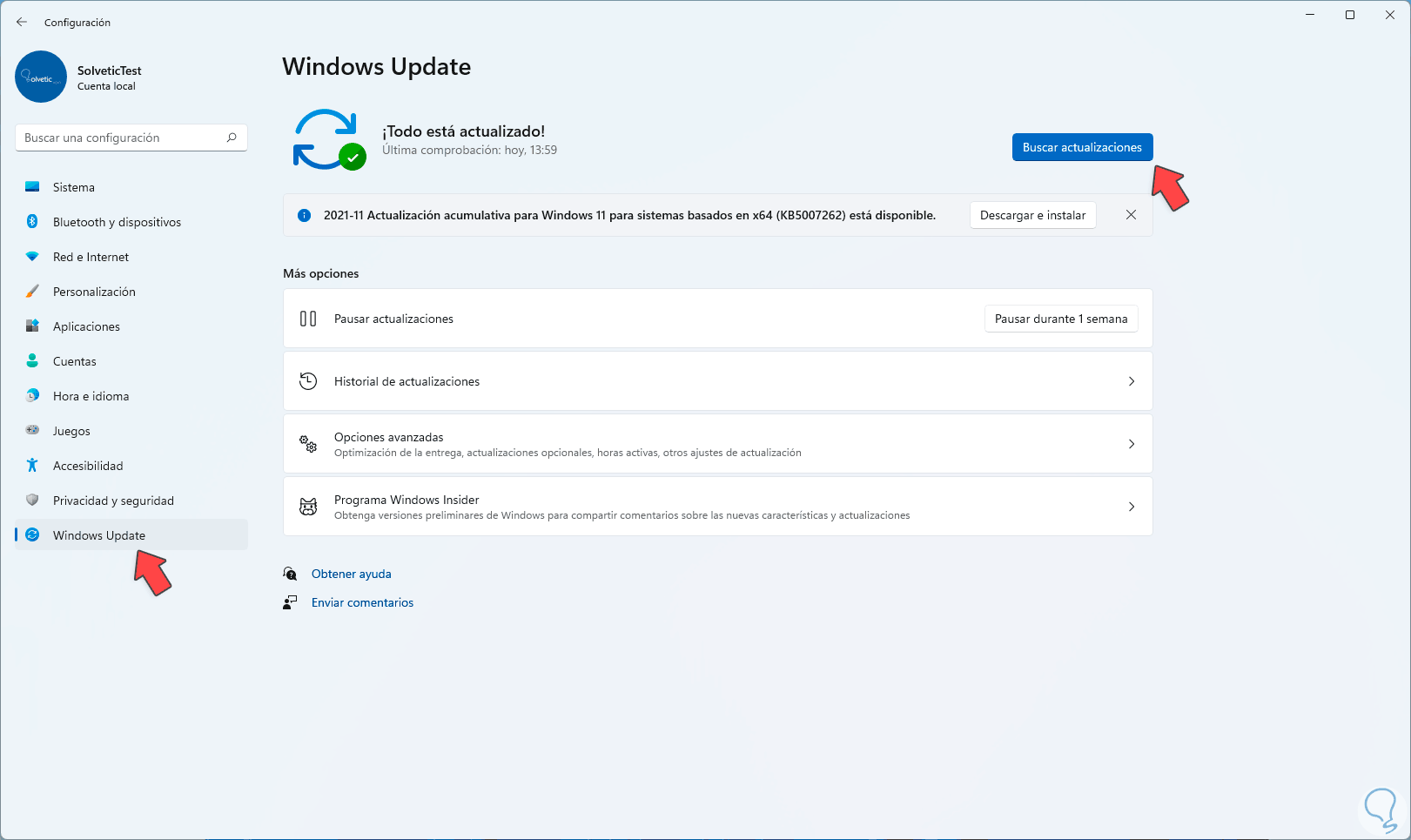Click the ¡Todo está actualizado! status text
The width and height of the screenshot is (1411, 840).
click(464, 131)
